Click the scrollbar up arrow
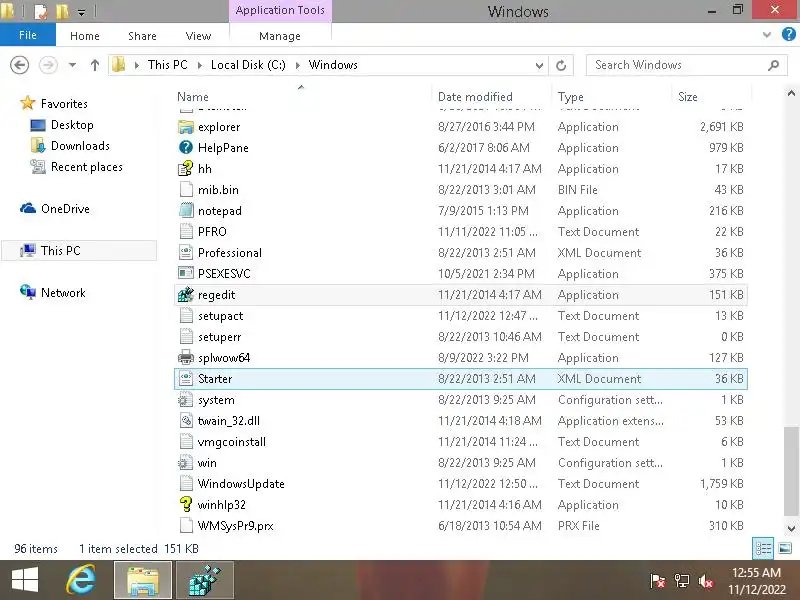The height and width of the screenshot is (600, 800). click(791, 93)
